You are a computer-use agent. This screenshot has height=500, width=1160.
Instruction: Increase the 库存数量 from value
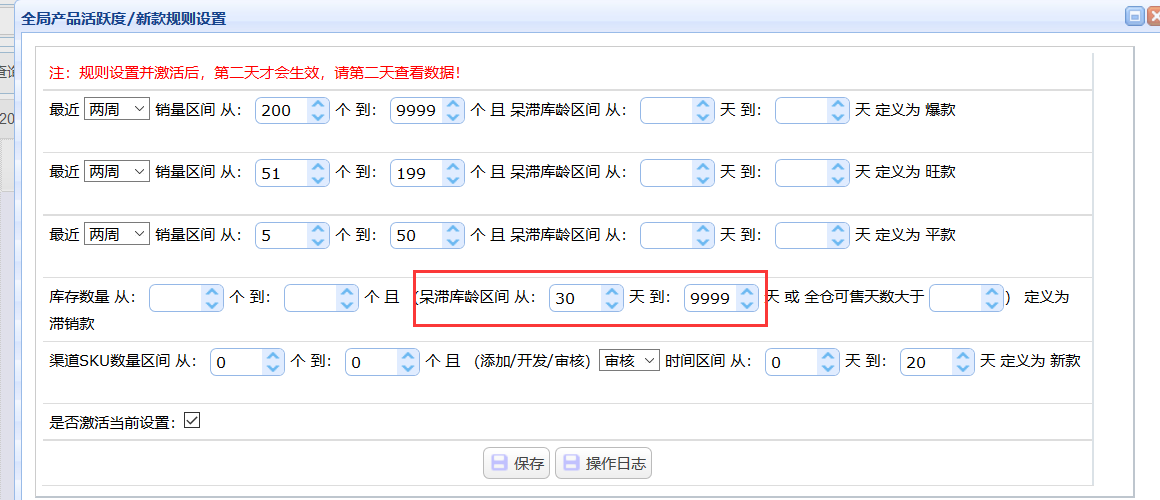213,291
